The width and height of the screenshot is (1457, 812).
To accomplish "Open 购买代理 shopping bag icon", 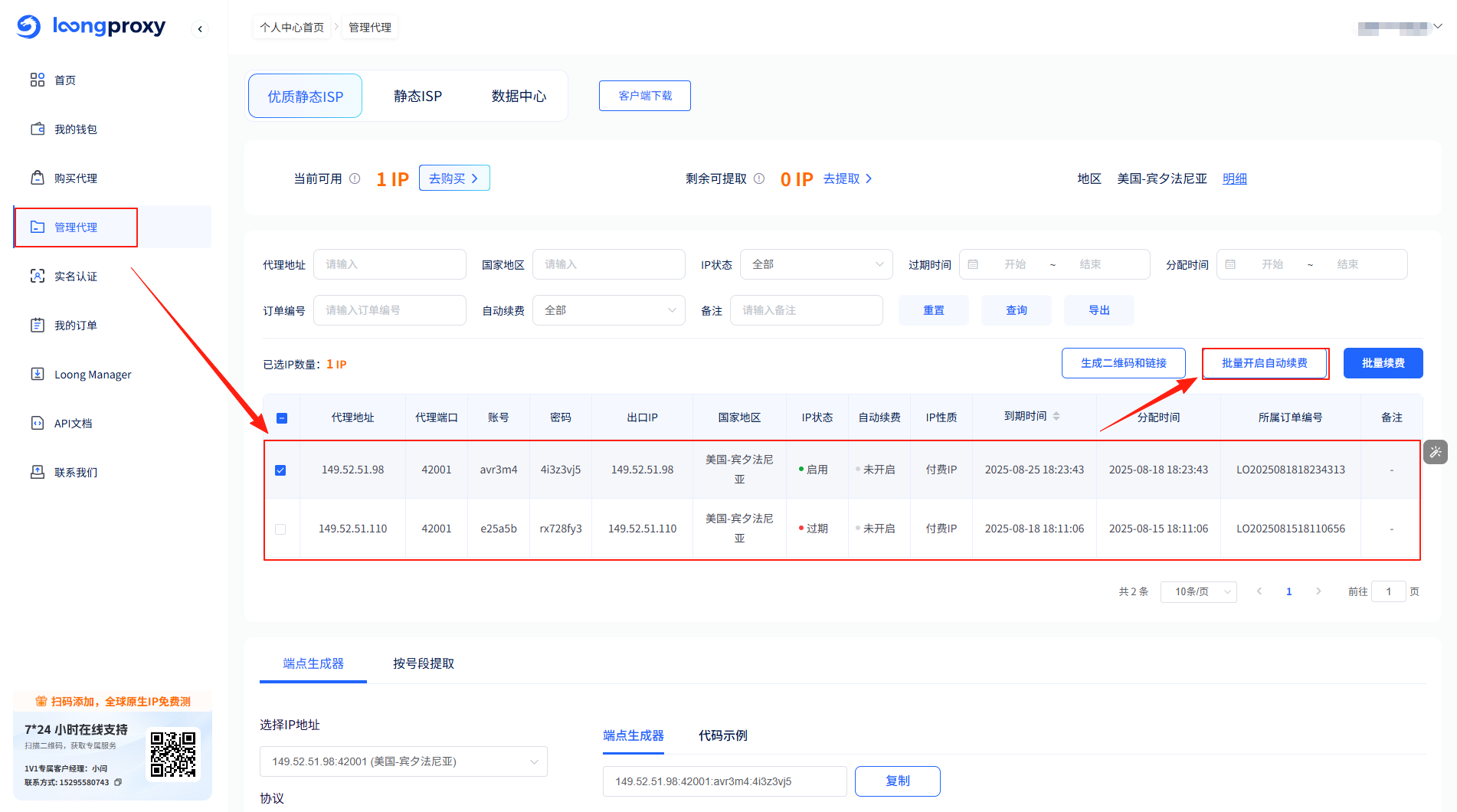I will (38, 178).
